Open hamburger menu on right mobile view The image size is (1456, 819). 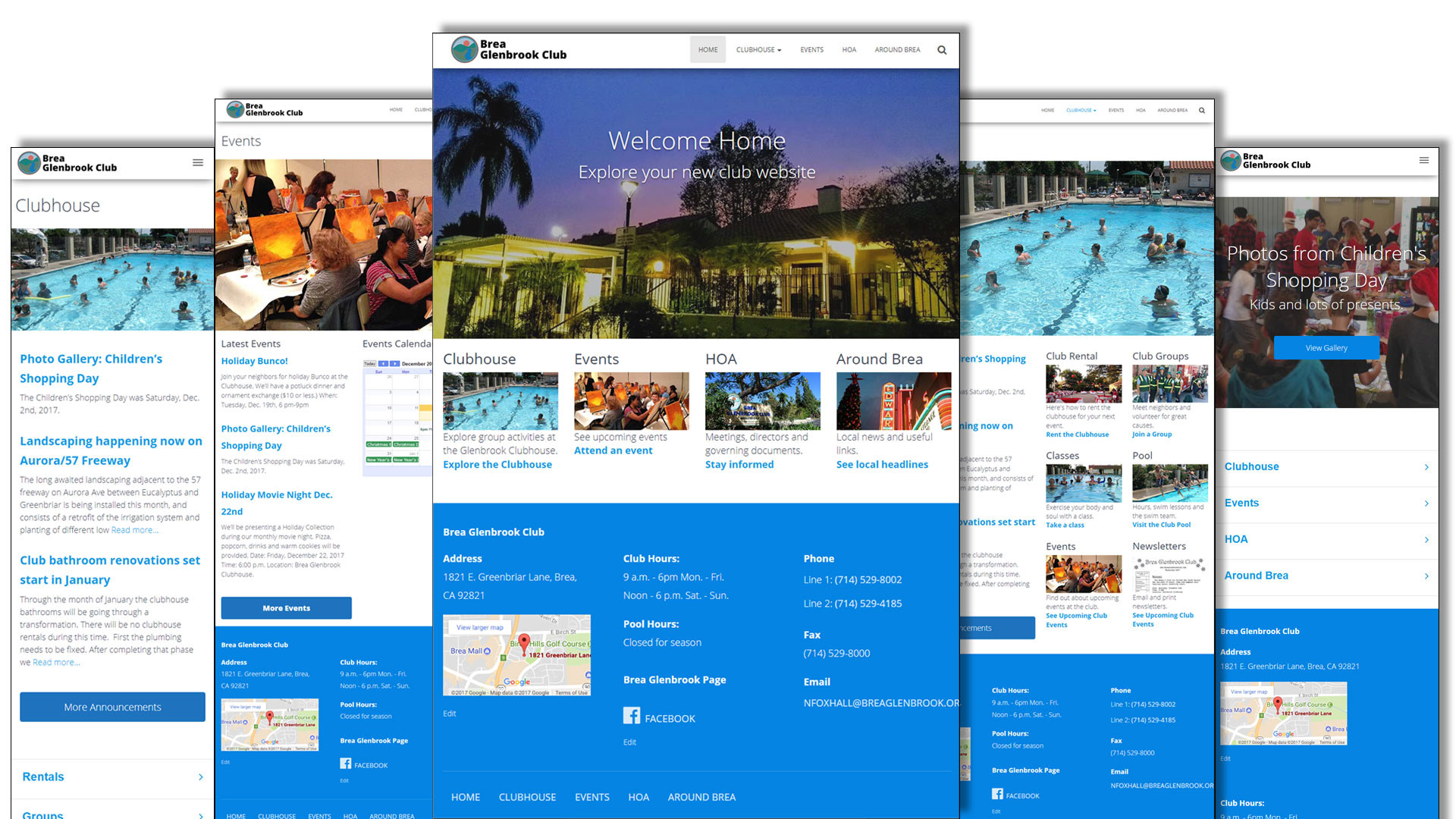pos(1423,160)
